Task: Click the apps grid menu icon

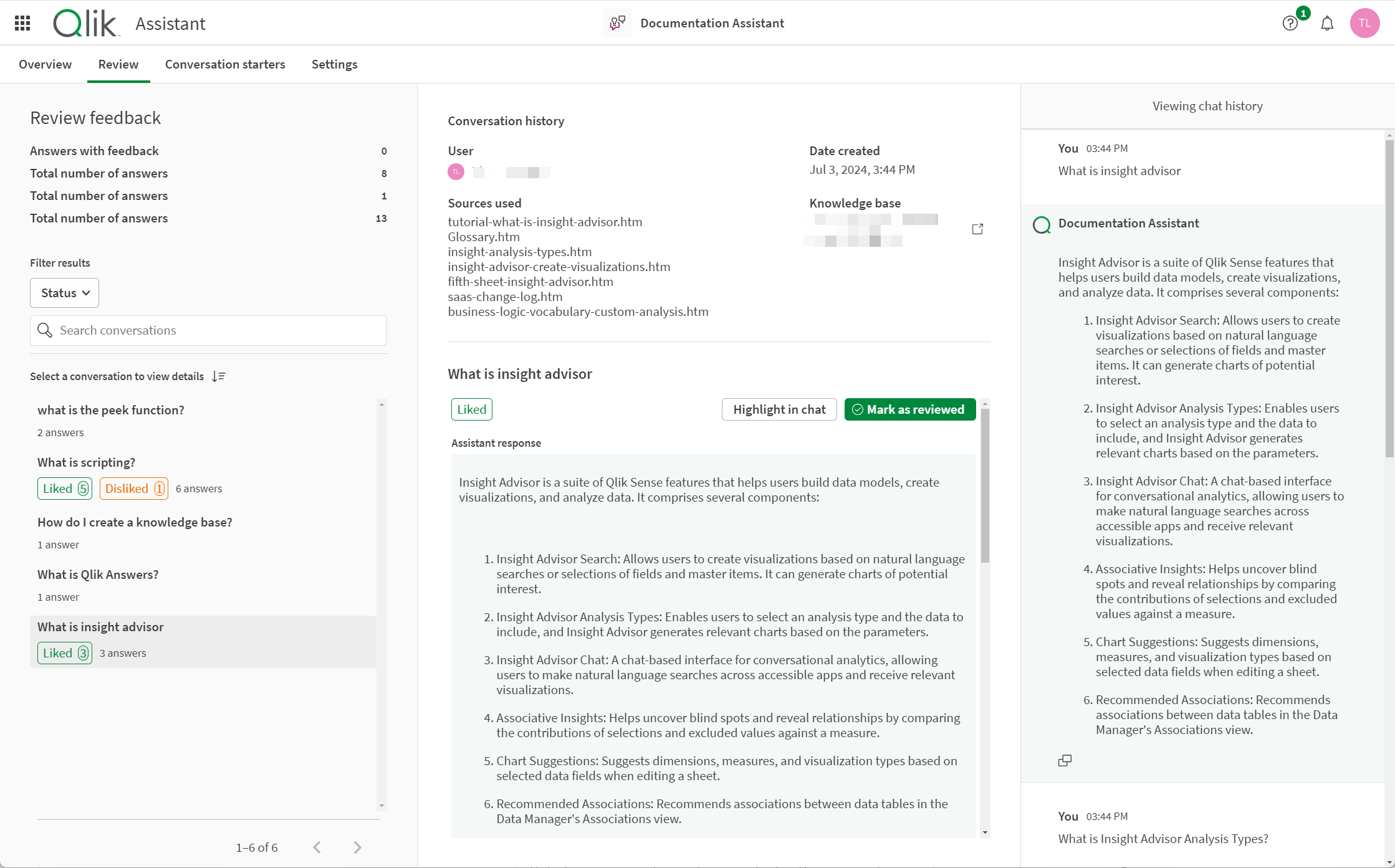Action: (22, 23)
